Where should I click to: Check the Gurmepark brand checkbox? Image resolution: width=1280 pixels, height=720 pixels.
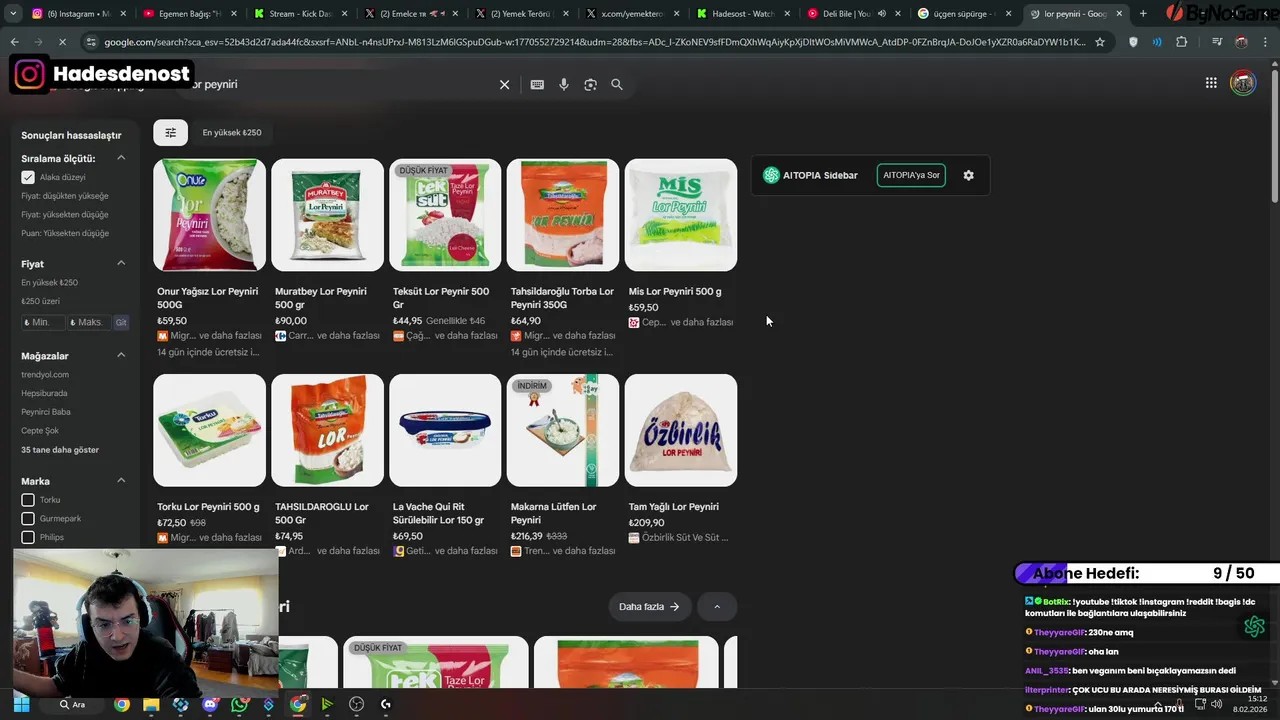click(x=28, y=519)
